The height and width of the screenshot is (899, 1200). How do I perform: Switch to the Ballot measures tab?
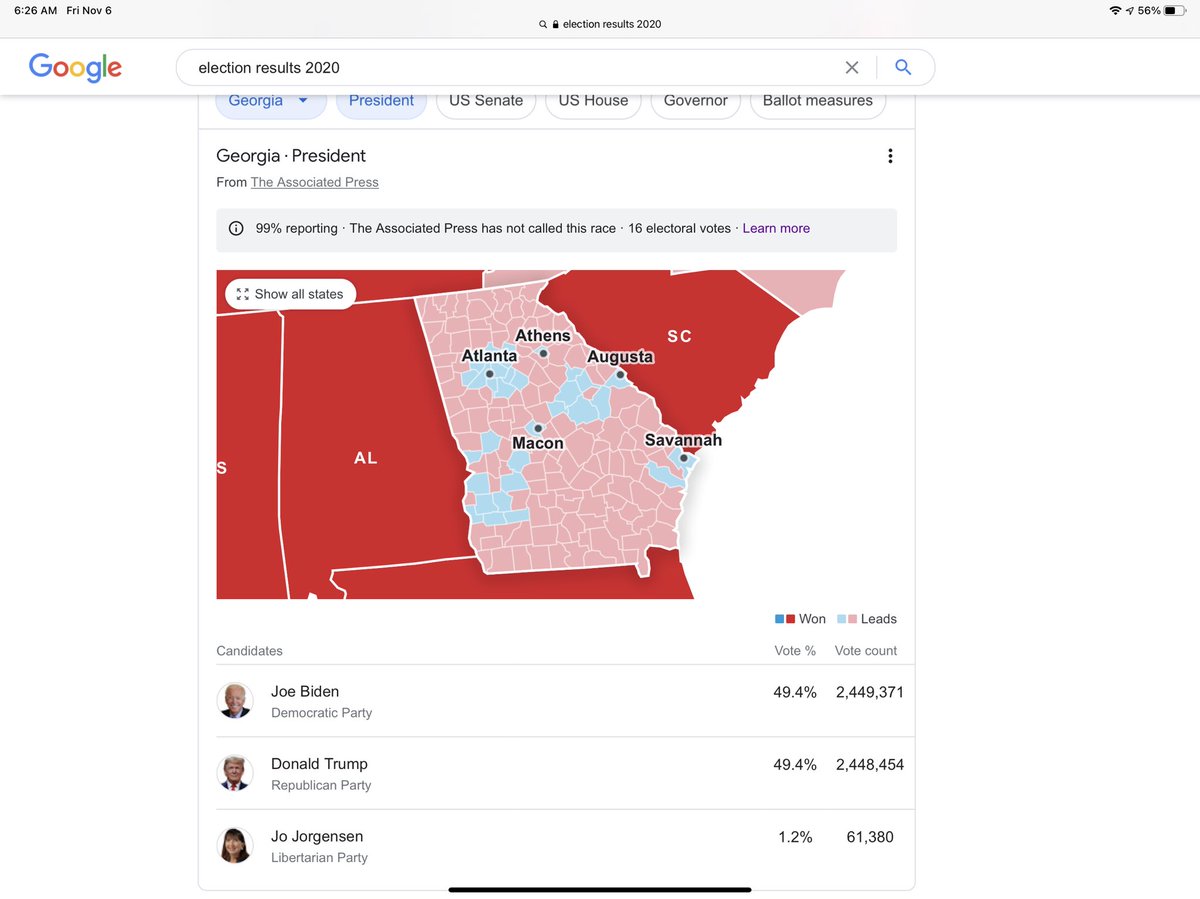tap(818, 101)
